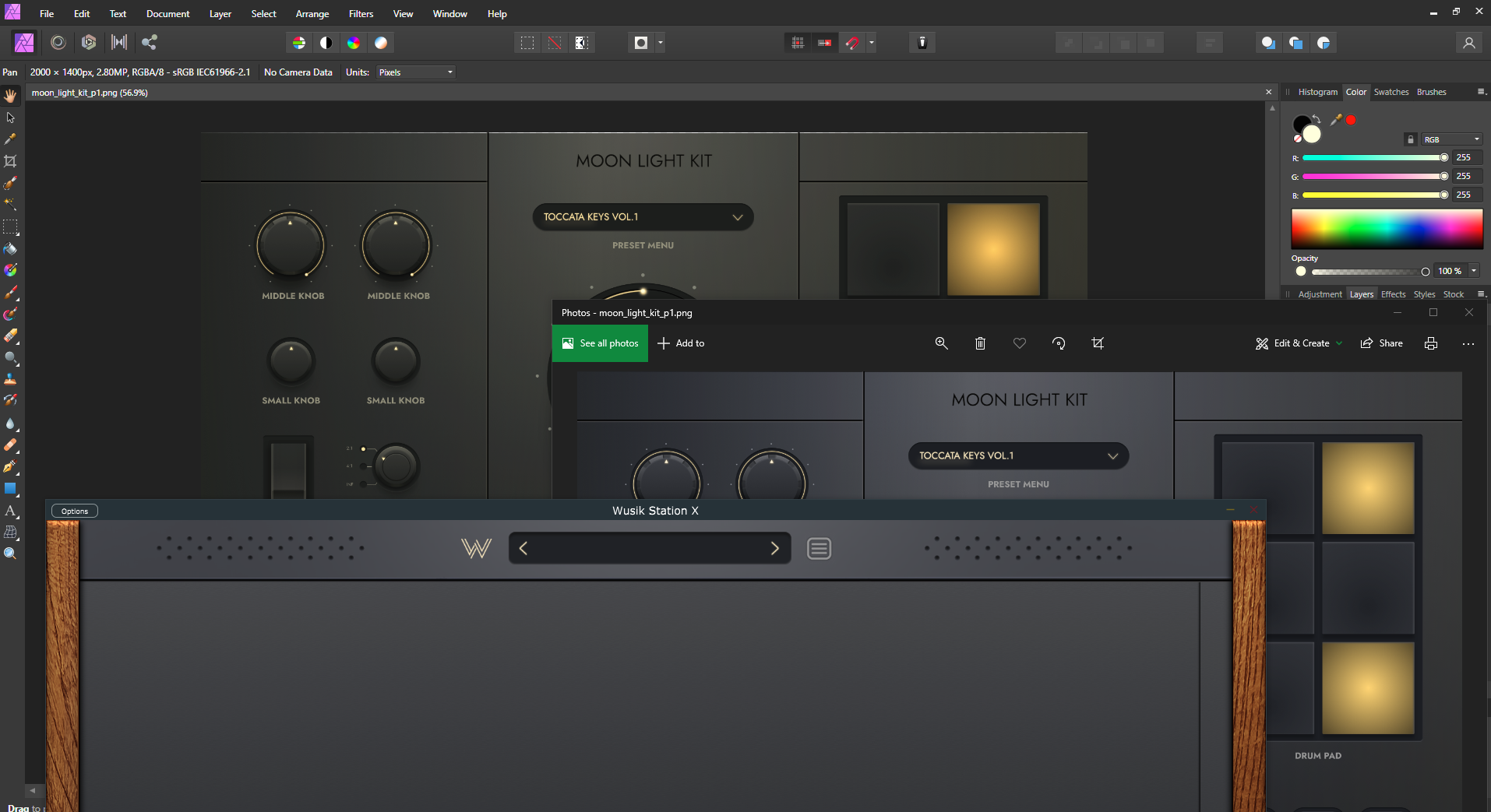Select the Zoom magnifier tool in Affinity
1491x812 pixels.
10,554
